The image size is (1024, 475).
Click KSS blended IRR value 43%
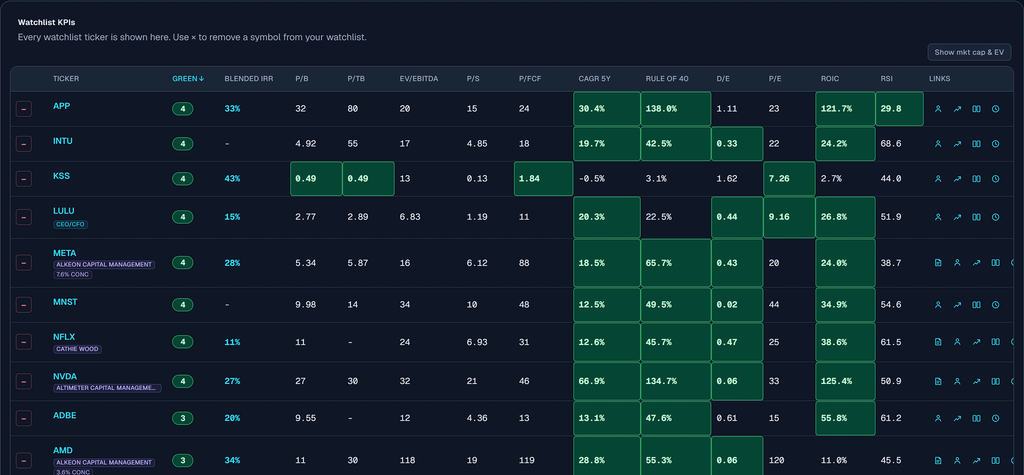(232, 178)
